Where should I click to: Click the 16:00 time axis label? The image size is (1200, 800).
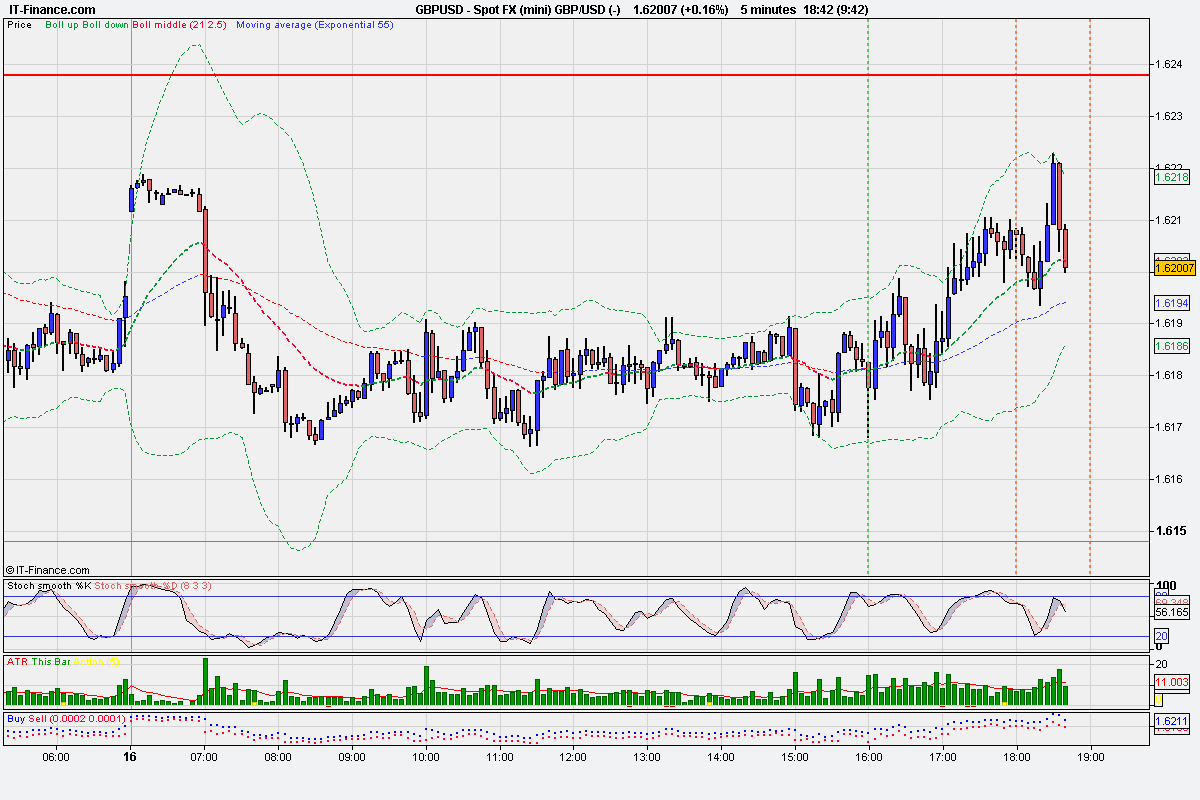coord(868,757)
